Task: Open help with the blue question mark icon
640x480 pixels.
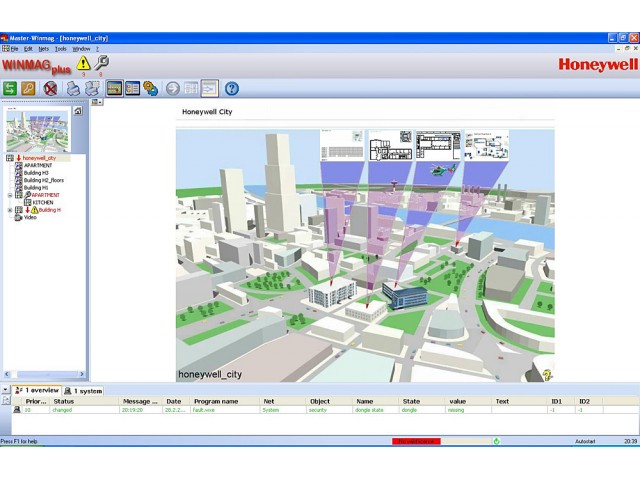Action: click(x=231, y=88)
